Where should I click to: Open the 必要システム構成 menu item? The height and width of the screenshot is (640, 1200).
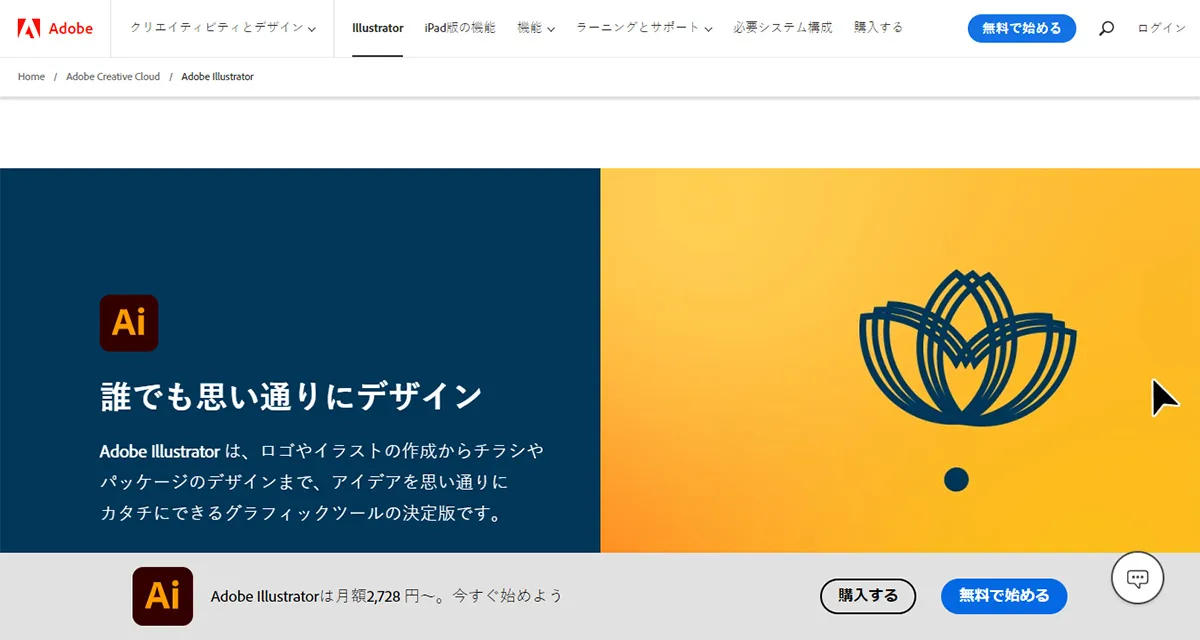pos(782,28)
